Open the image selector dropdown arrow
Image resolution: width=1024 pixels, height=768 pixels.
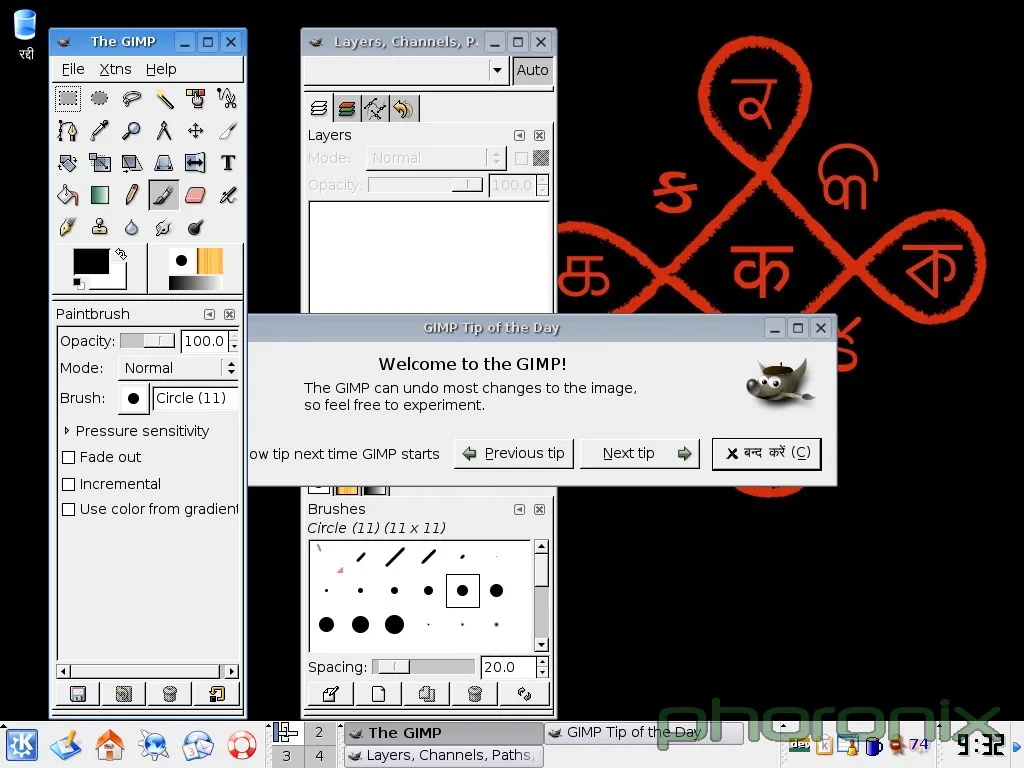498,70
